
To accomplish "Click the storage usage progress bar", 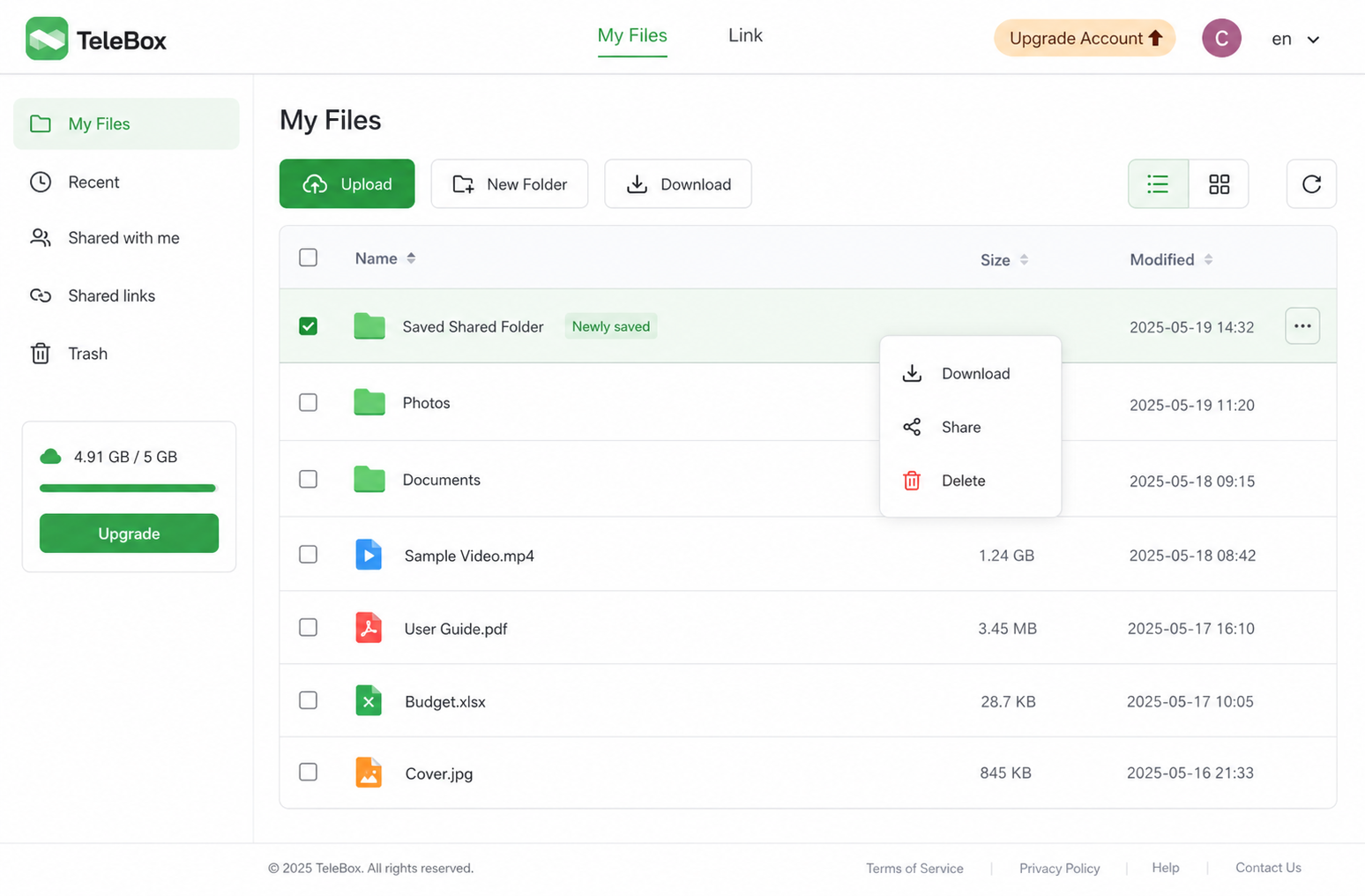I will pos(128,488).
